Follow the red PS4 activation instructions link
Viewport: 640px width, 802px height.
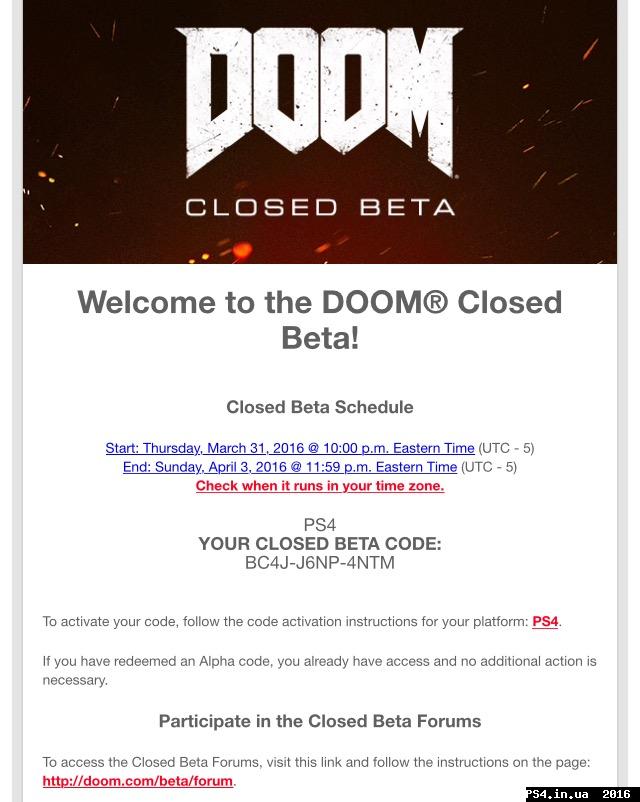pos(545,621)
